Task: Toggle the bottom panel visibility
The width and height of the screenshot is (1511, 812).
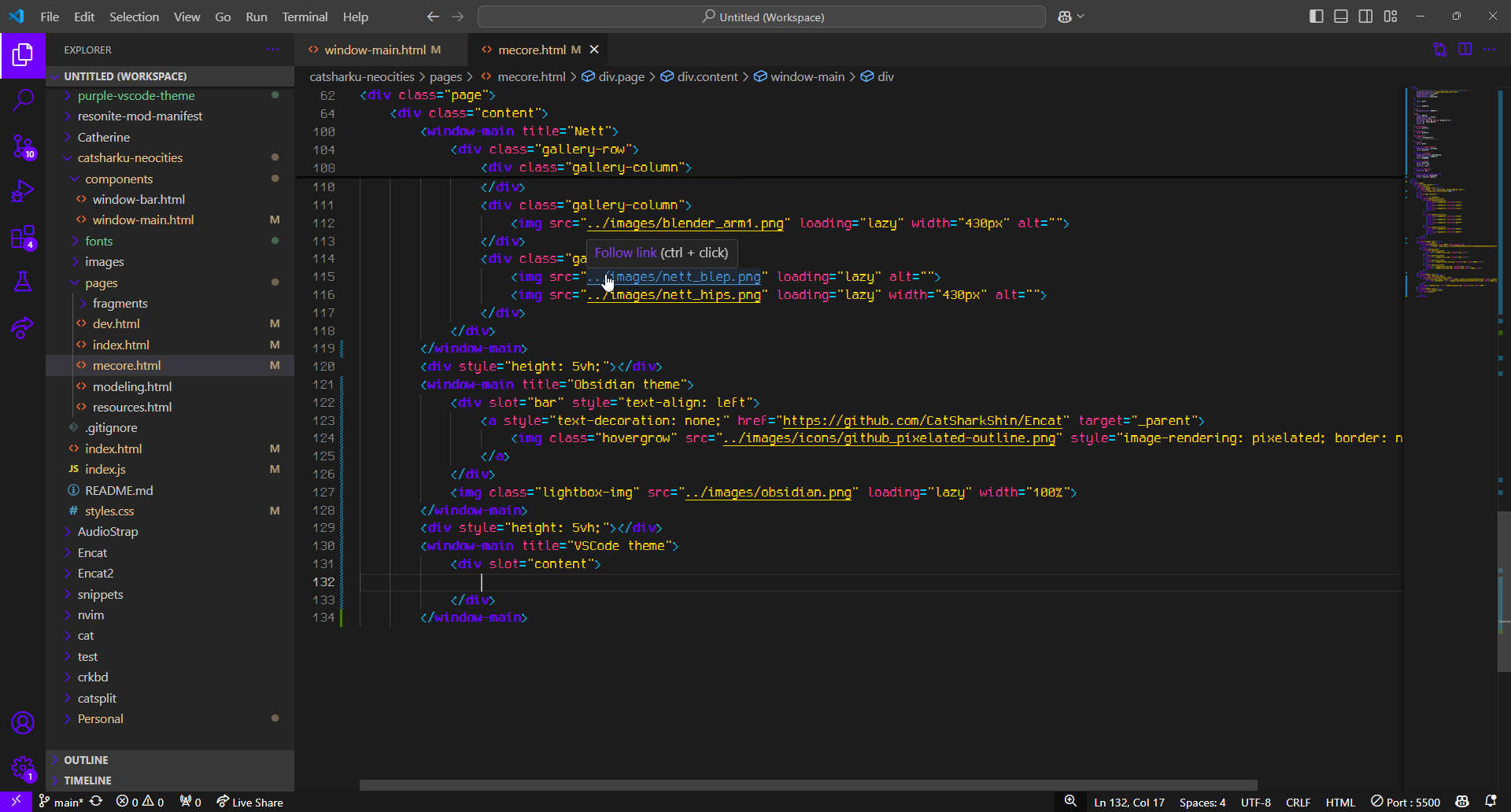Action: [x=1341, y=17]
